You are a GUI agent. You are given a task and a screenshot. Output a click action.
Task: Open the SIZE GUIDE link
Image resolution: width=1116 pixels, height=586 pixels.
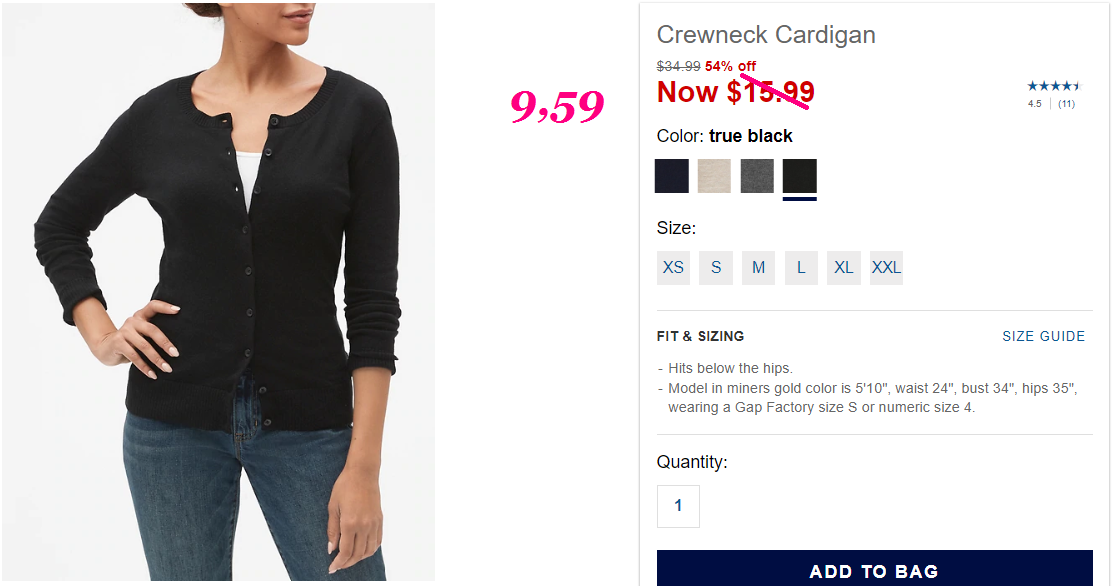[1043, 336]
